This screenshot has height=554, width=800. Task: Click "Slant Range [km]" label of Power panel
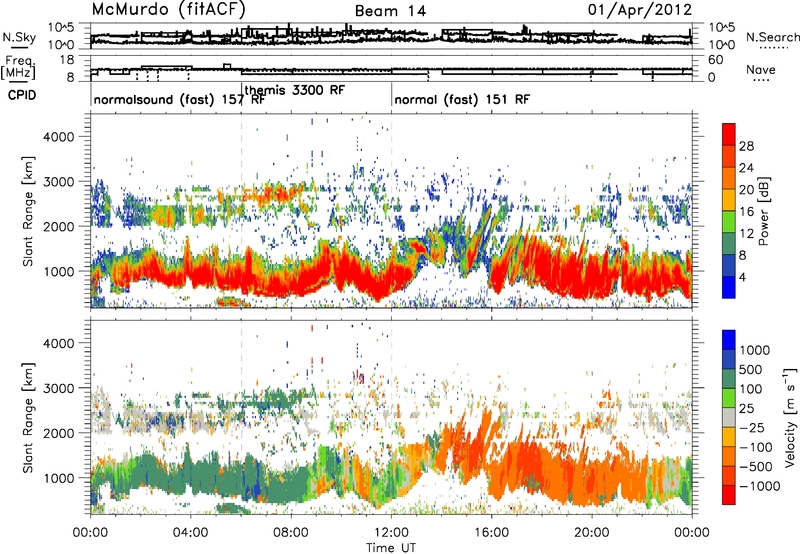[28, 211]
